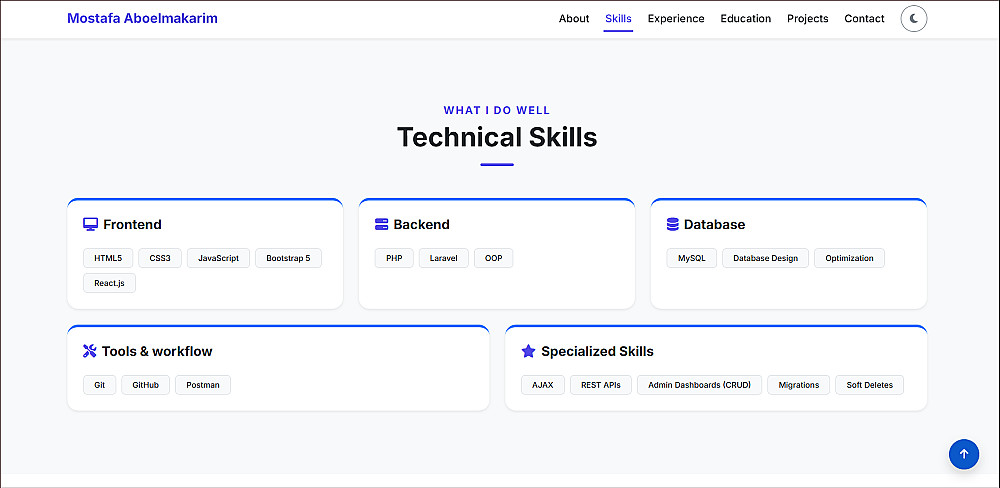Click the Database card heading
The height and width of the screenshot is (488, 1000).
point(714,225)
